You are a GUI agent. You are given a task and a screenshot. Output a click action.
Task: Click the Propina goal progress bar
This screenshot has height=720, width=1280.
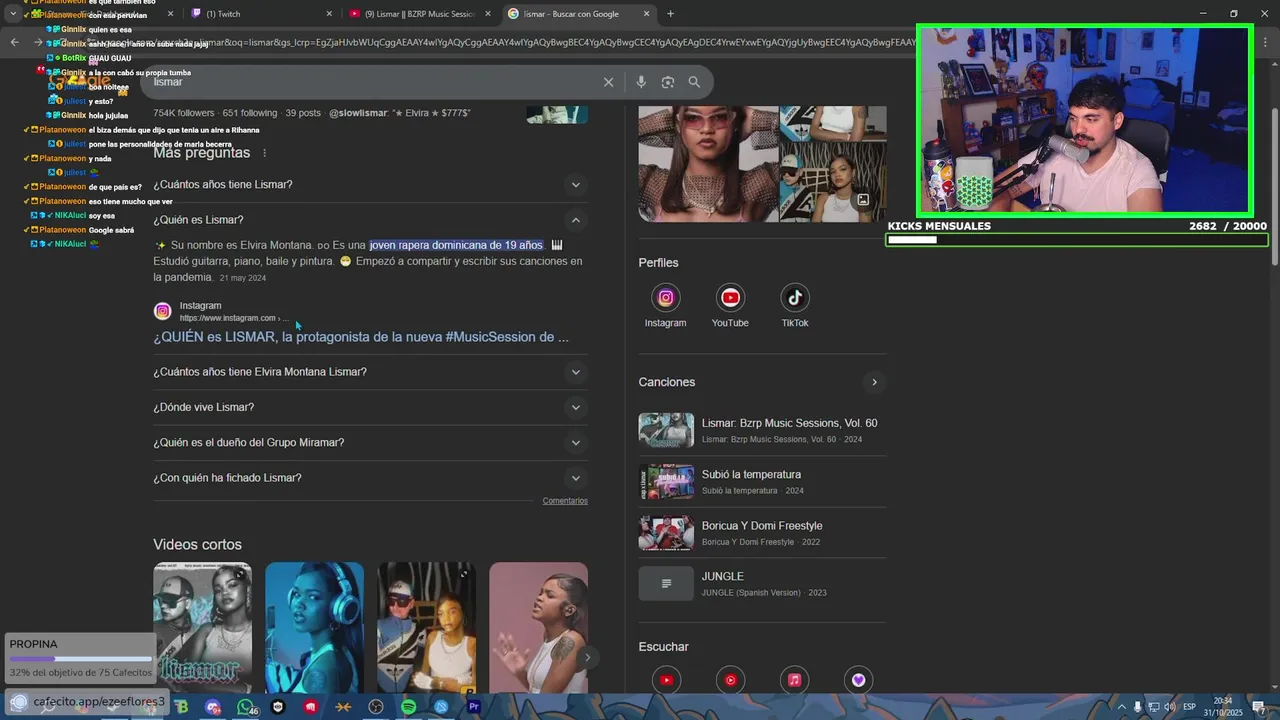pos(80,659)
